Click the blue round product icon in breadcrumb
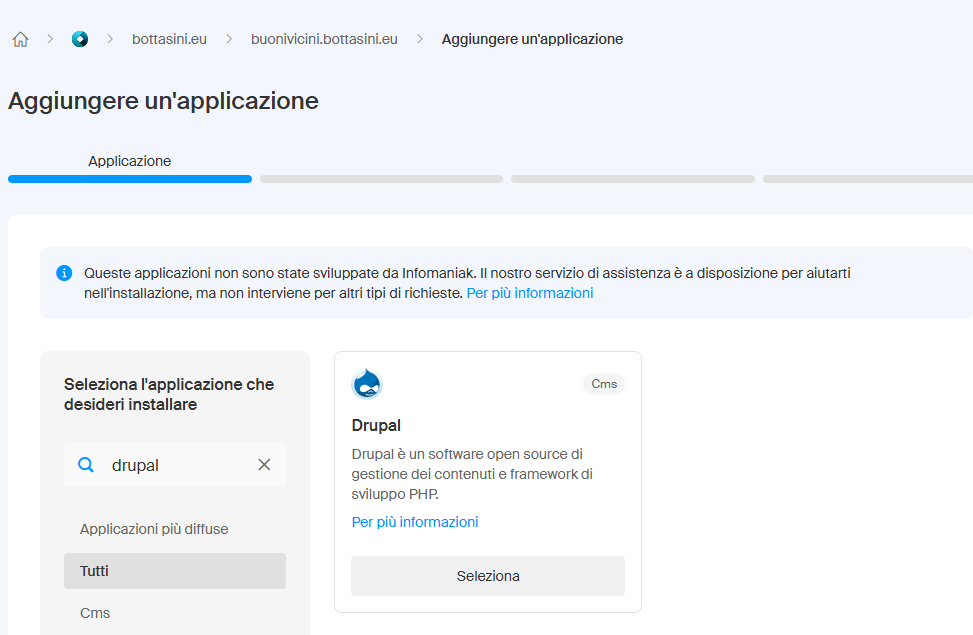973x635 pixels. pyautogui.click(x=80, y=40)
